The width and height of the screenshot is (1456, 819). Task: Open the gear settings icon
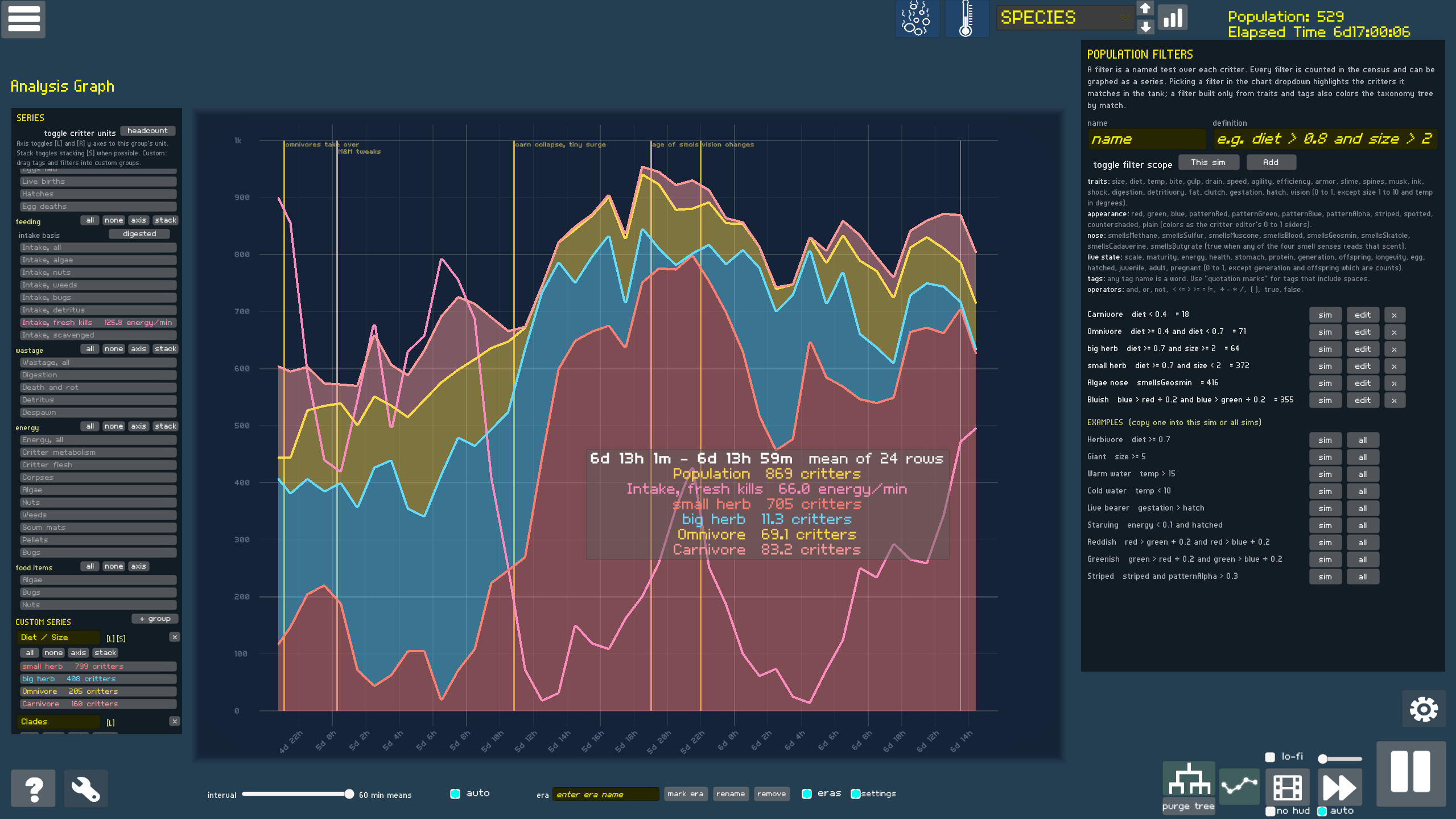click(x=1424, y=709)
